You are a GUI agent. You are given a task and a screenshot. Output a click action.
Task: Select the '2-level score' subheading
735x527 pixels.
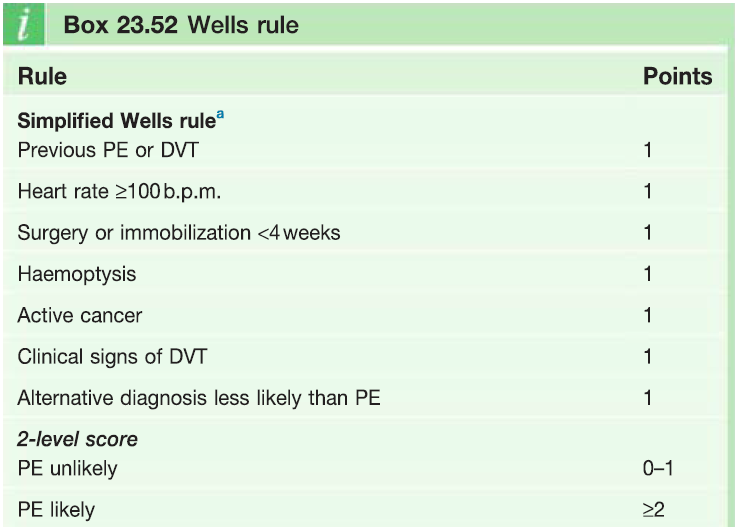[77, 439]
